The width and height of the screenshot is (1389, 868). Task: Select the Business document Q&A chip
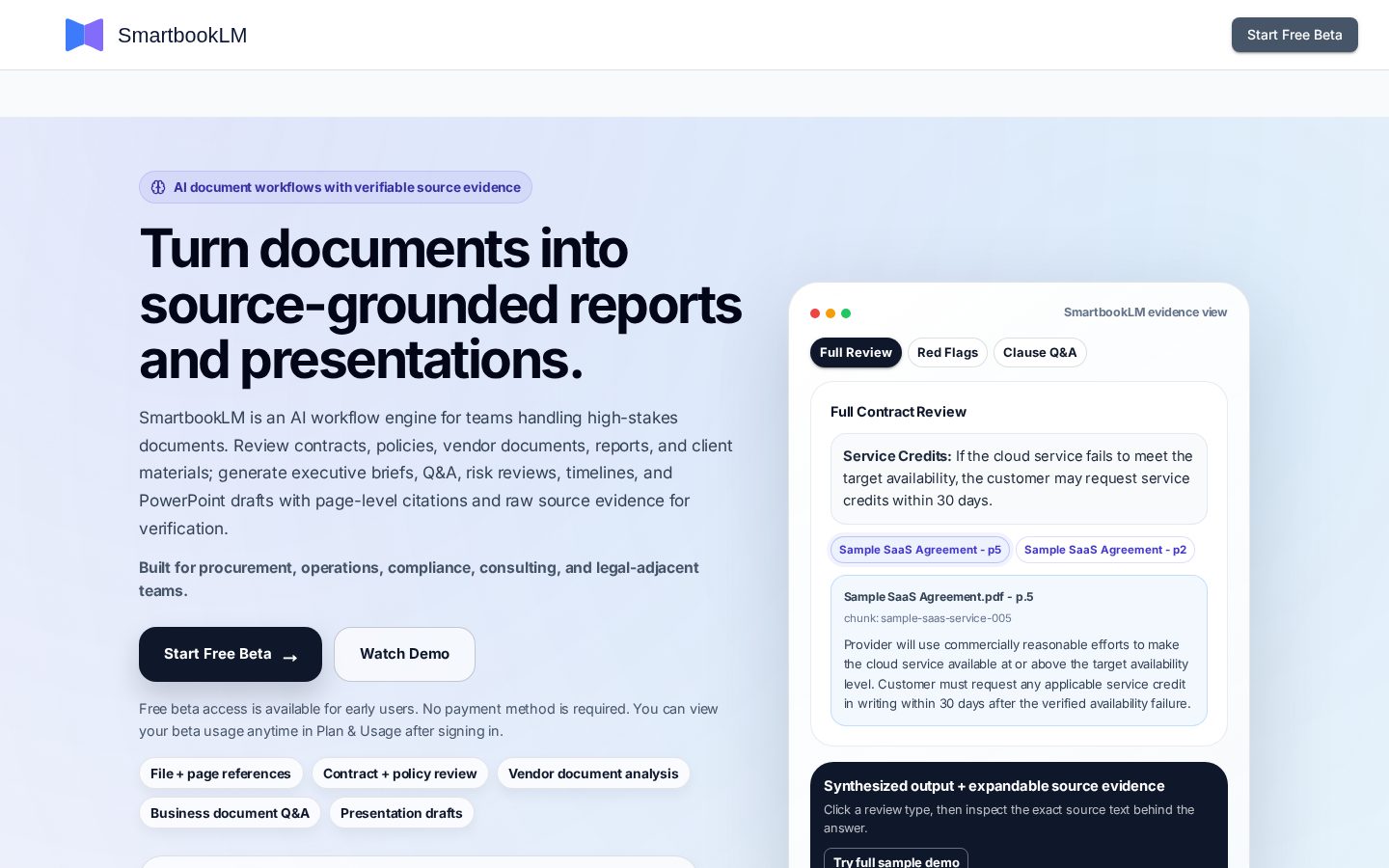[230, 813]
